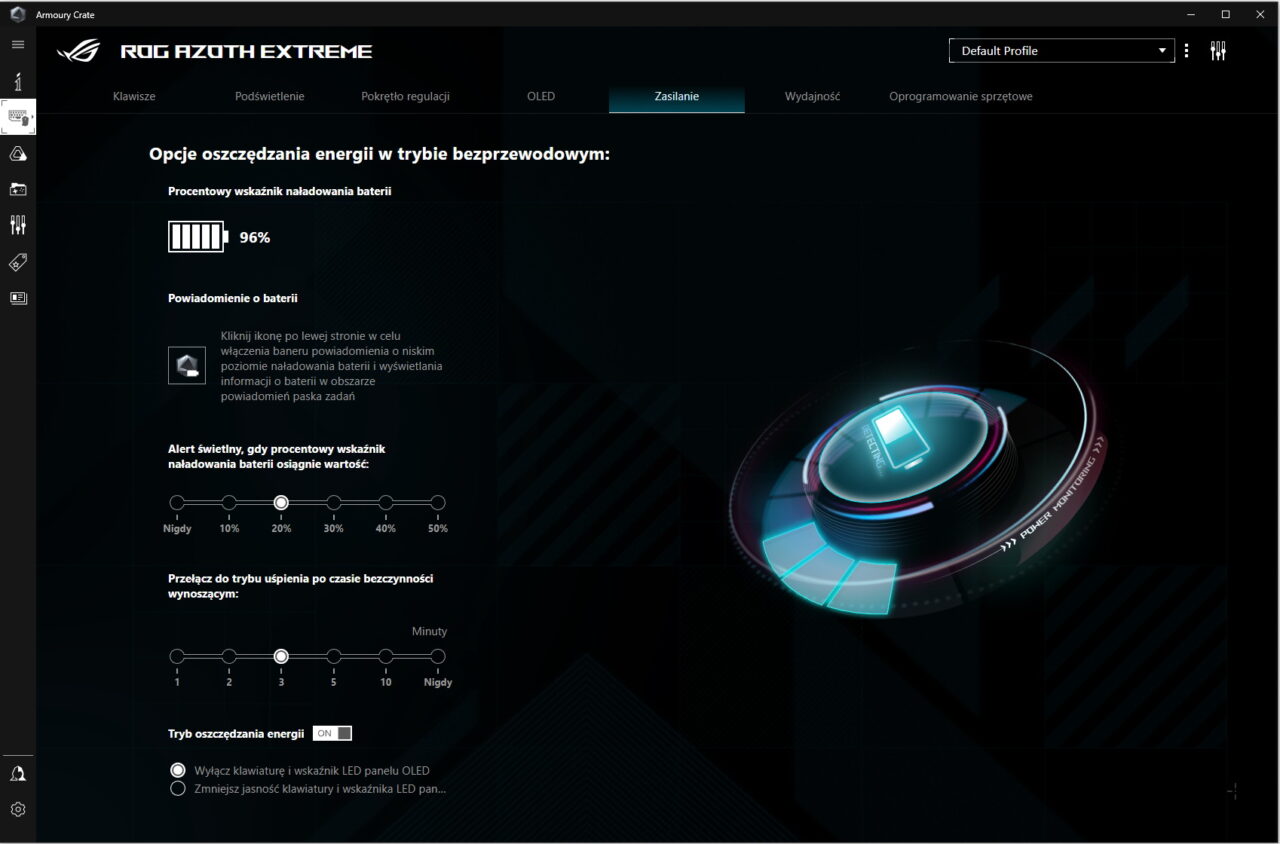This screenshot has width=1280, height=844.
Task: Set battery alert slider to 50%
Action: point(438,503)
